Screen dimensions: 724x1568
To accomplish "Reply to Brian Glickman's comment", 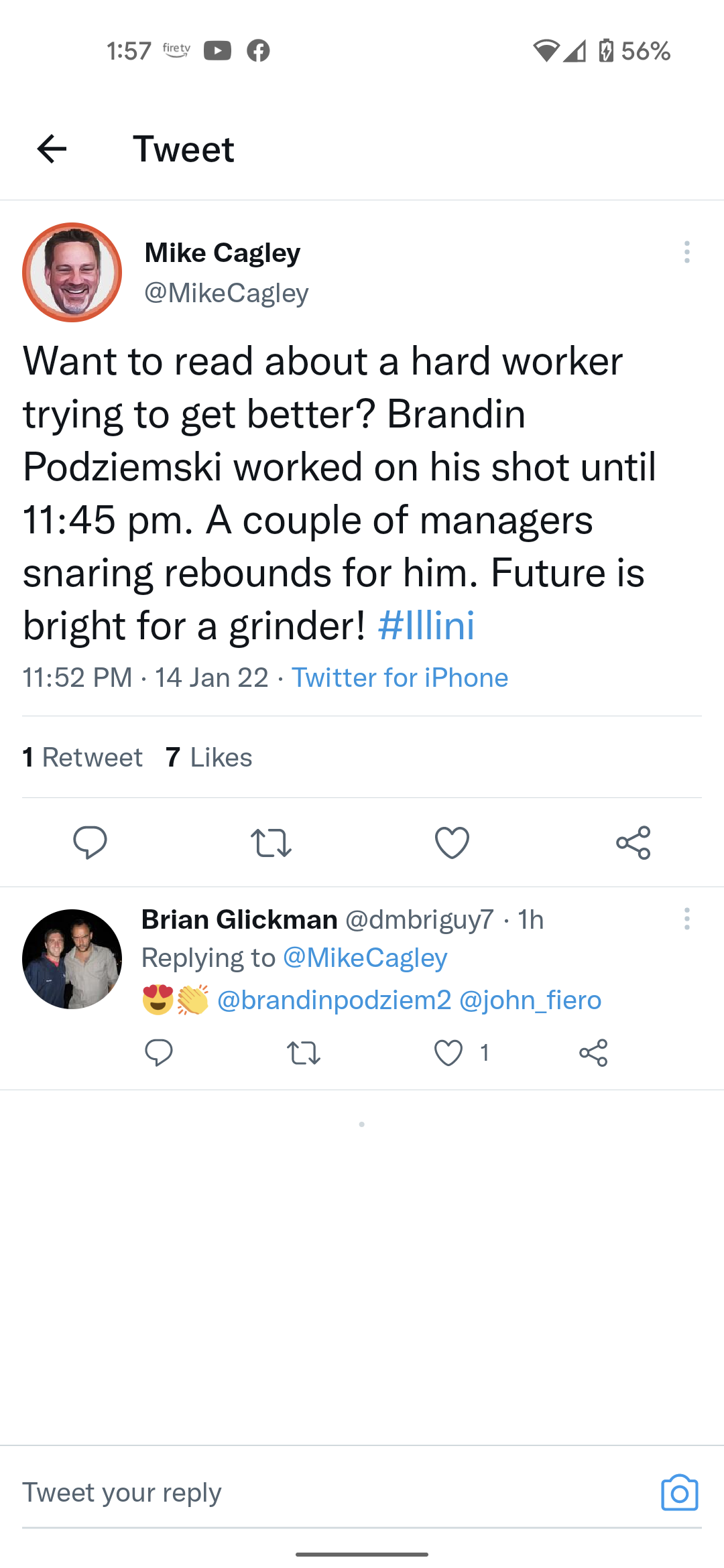I will click(x=159, y=1053).
